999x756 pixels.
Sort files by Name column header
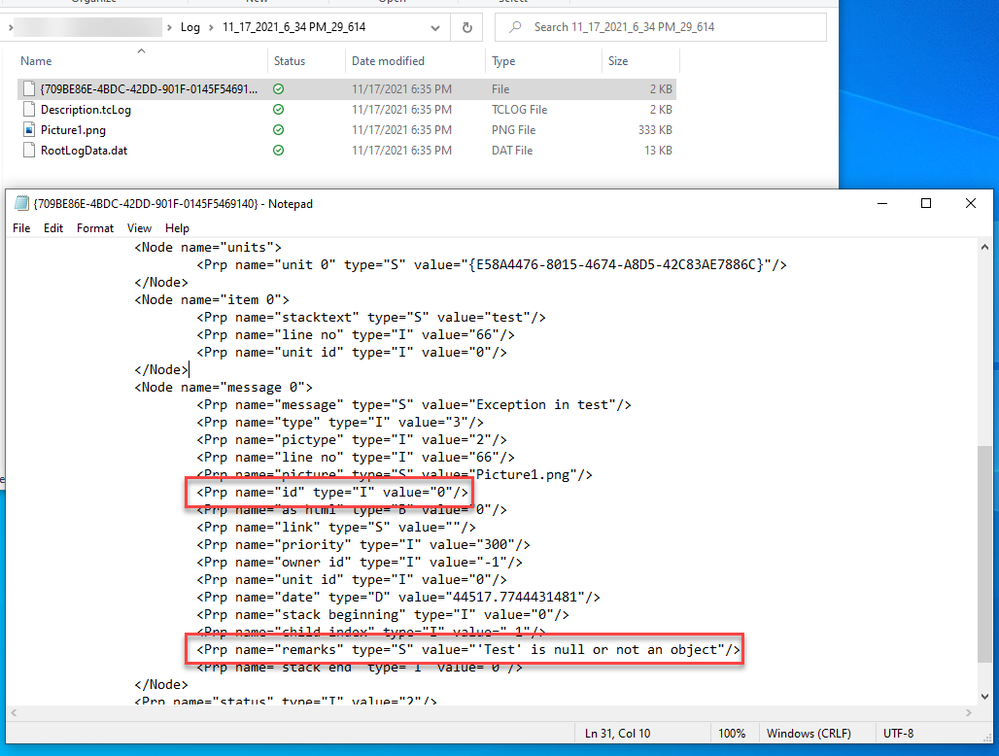(x=36, y=61)
